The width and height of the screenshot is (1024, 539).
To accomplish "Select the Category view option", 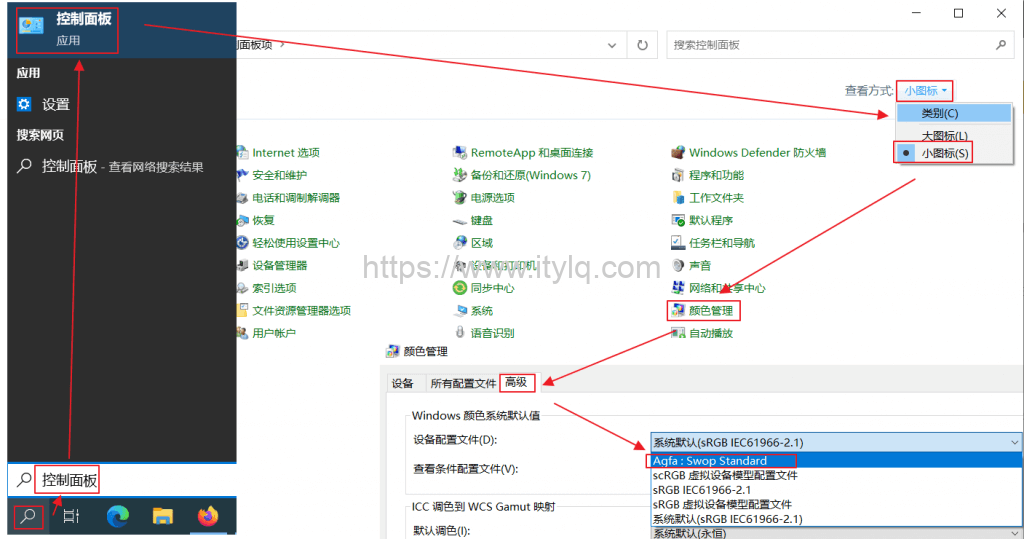I will [939, 113].
